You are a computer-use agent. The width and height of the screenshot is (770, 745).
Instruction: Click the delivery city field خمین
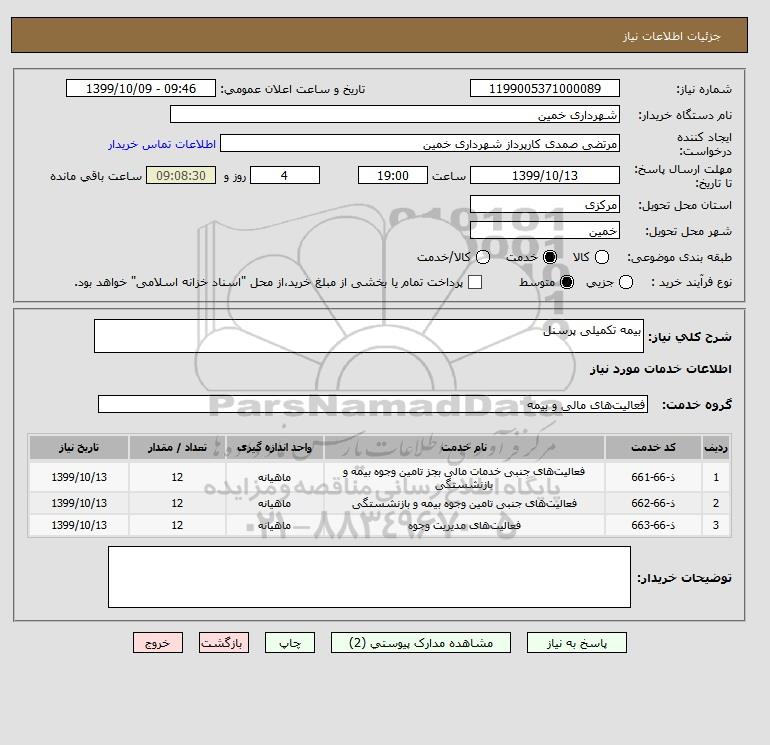click(x=545, y=230)
